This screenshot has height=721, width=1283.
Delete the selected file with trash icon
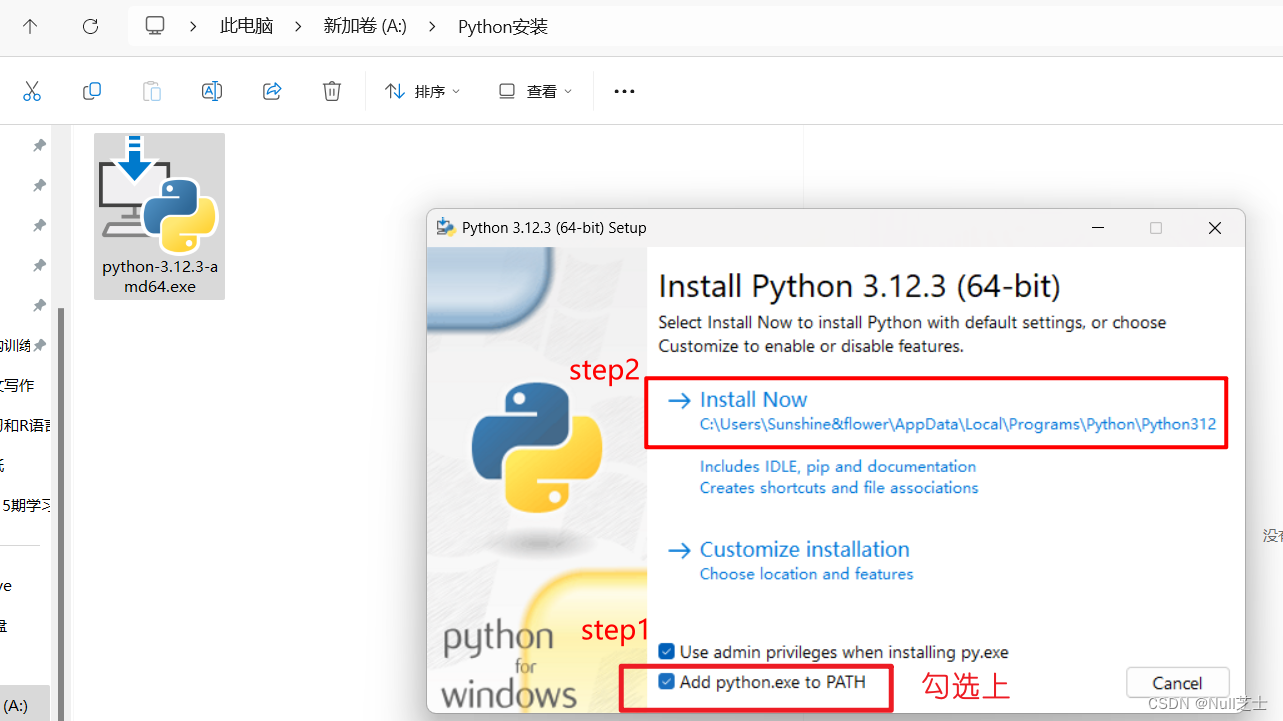(x=332, y=91)
